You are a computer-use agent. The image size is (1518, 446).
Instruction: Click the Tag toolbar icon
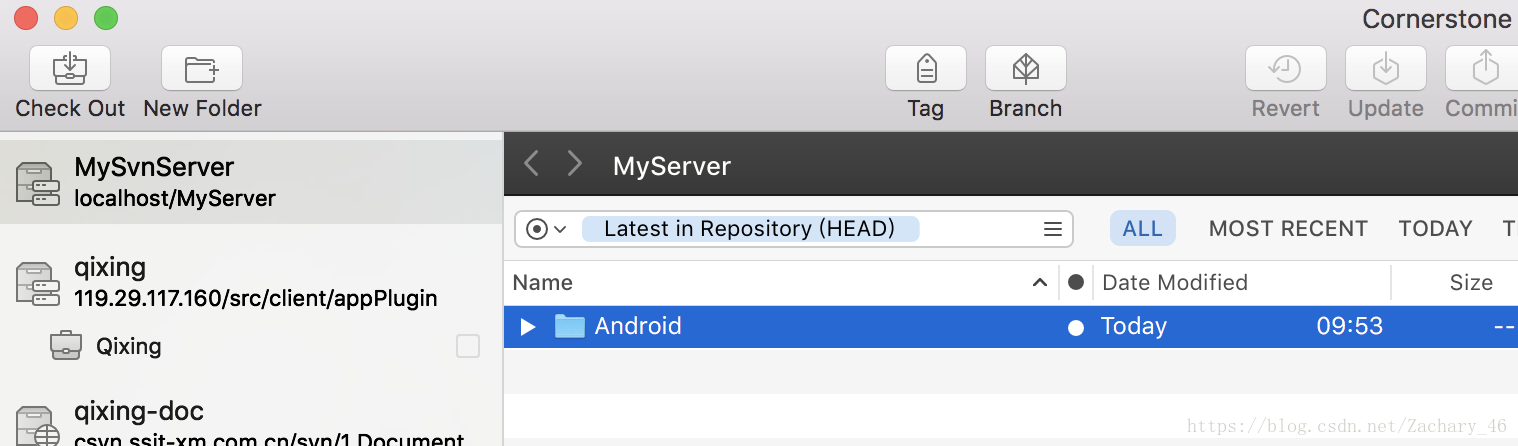[x=926, y=69]
